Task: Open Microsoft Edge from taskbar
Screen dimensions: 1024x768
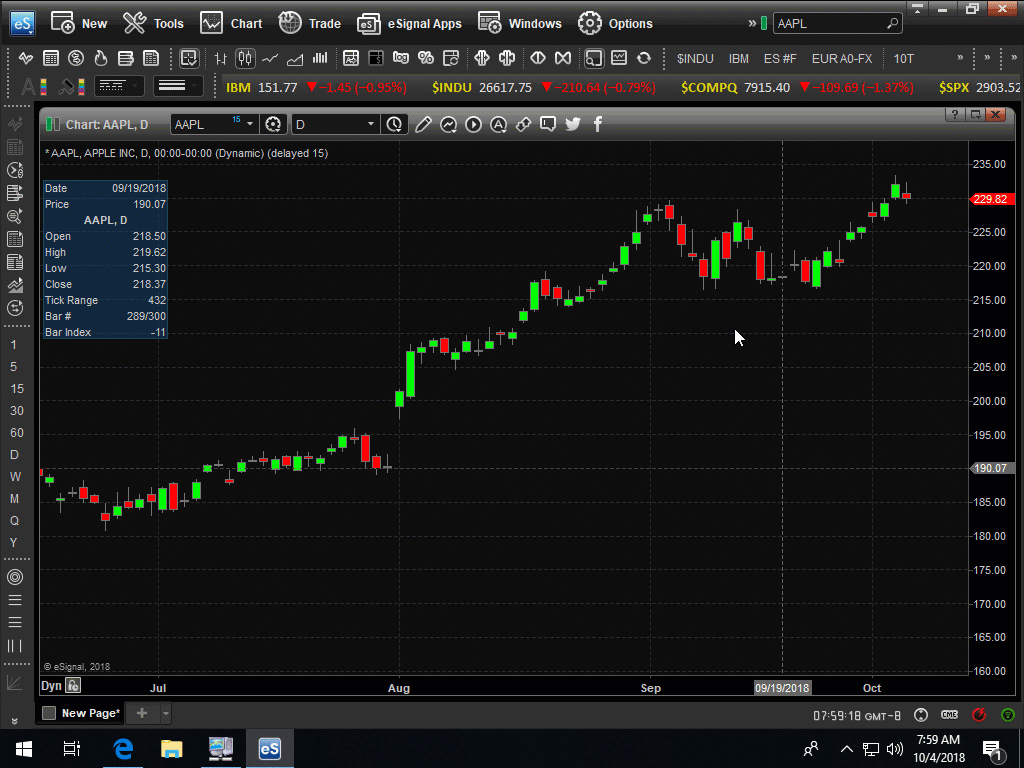Action: [x=123, y=748]
